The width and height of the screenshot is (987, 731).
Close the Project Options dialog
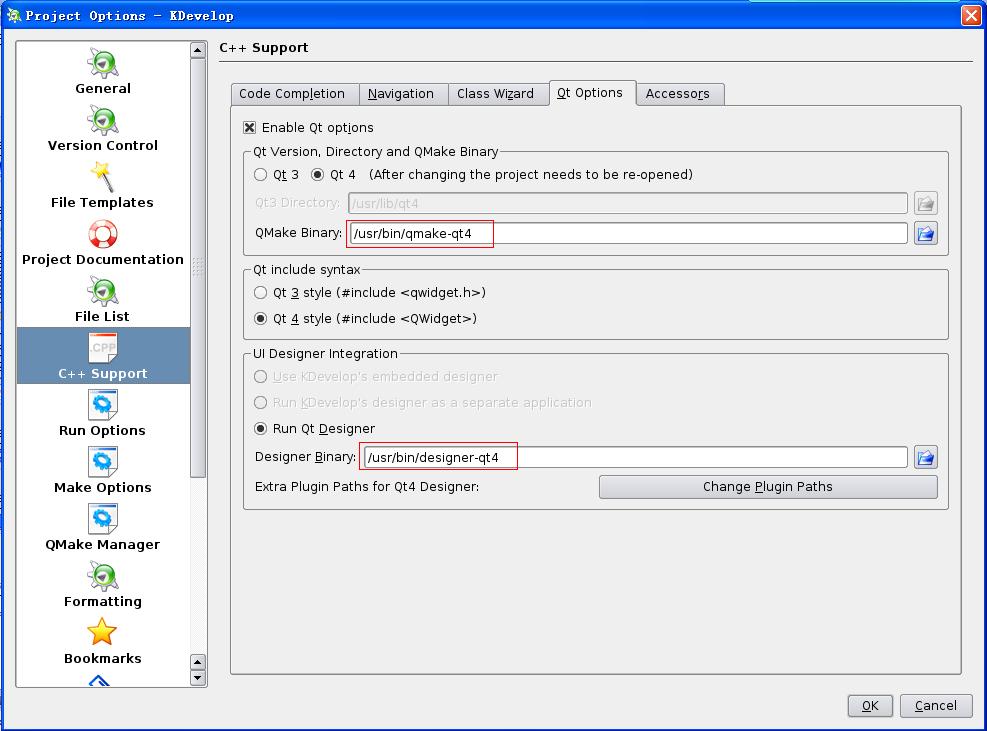tap(971, 15)
